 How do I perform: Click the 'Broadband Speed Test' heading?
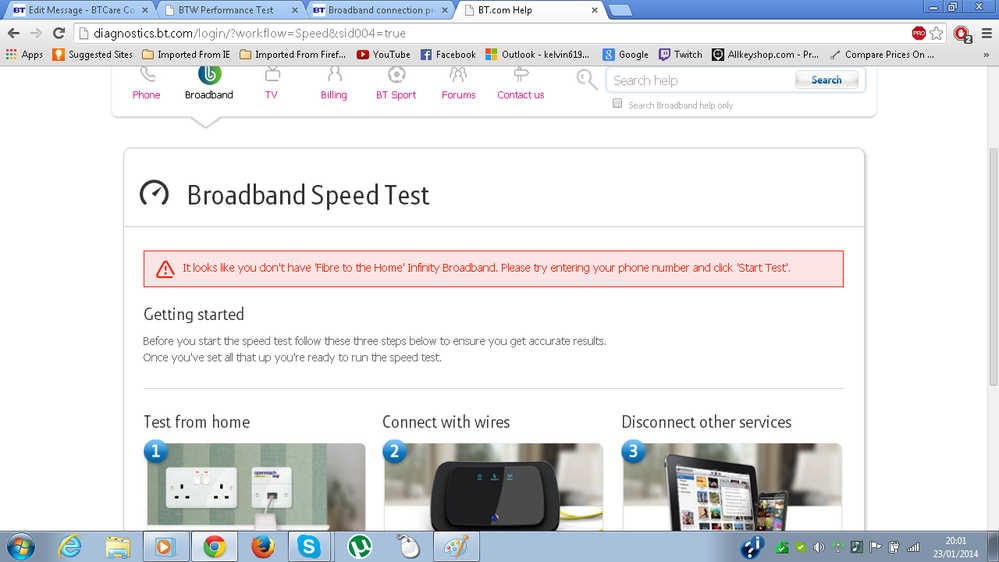click(x=308, y=195)
